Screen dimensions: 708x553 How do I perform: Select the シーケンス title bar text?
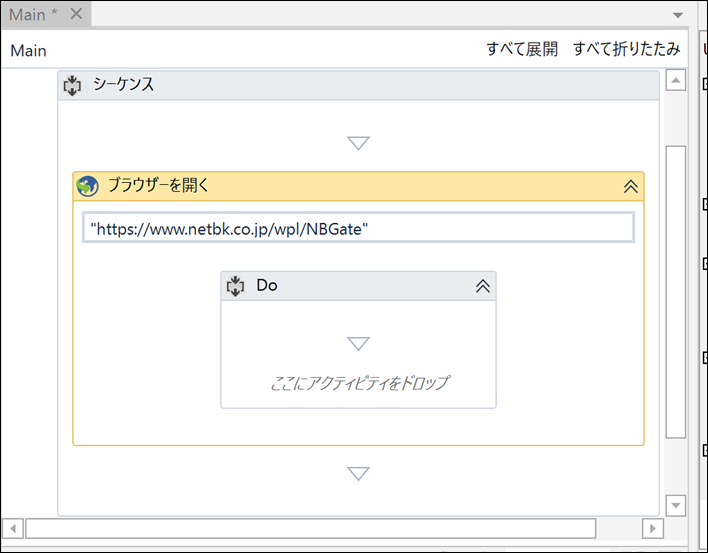[123, 84]
